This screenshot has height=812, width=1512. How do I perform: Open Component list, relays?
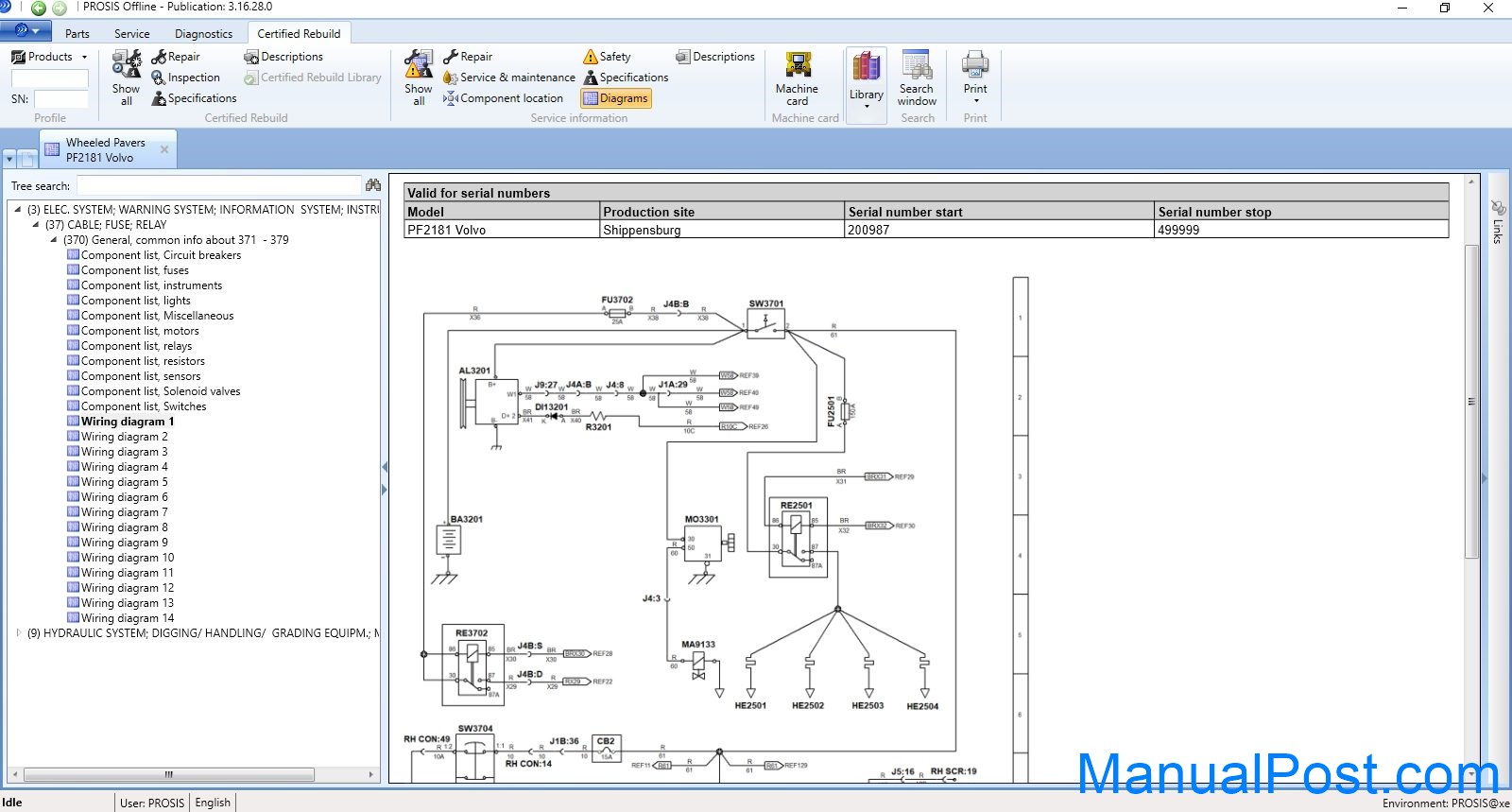pos(136,346)
